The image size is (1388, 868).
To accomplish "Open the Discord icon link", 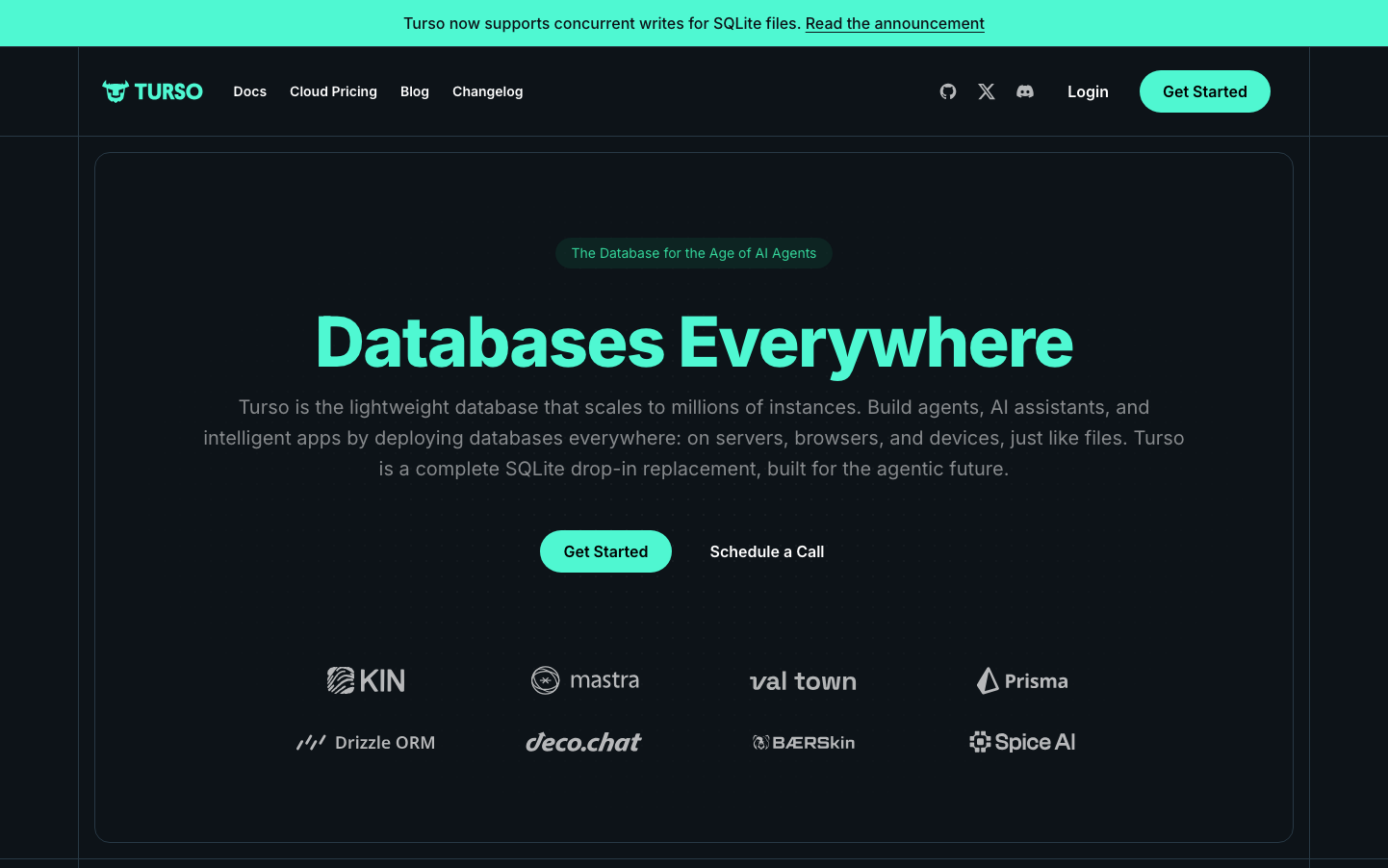I will (x=1025, y=91).
